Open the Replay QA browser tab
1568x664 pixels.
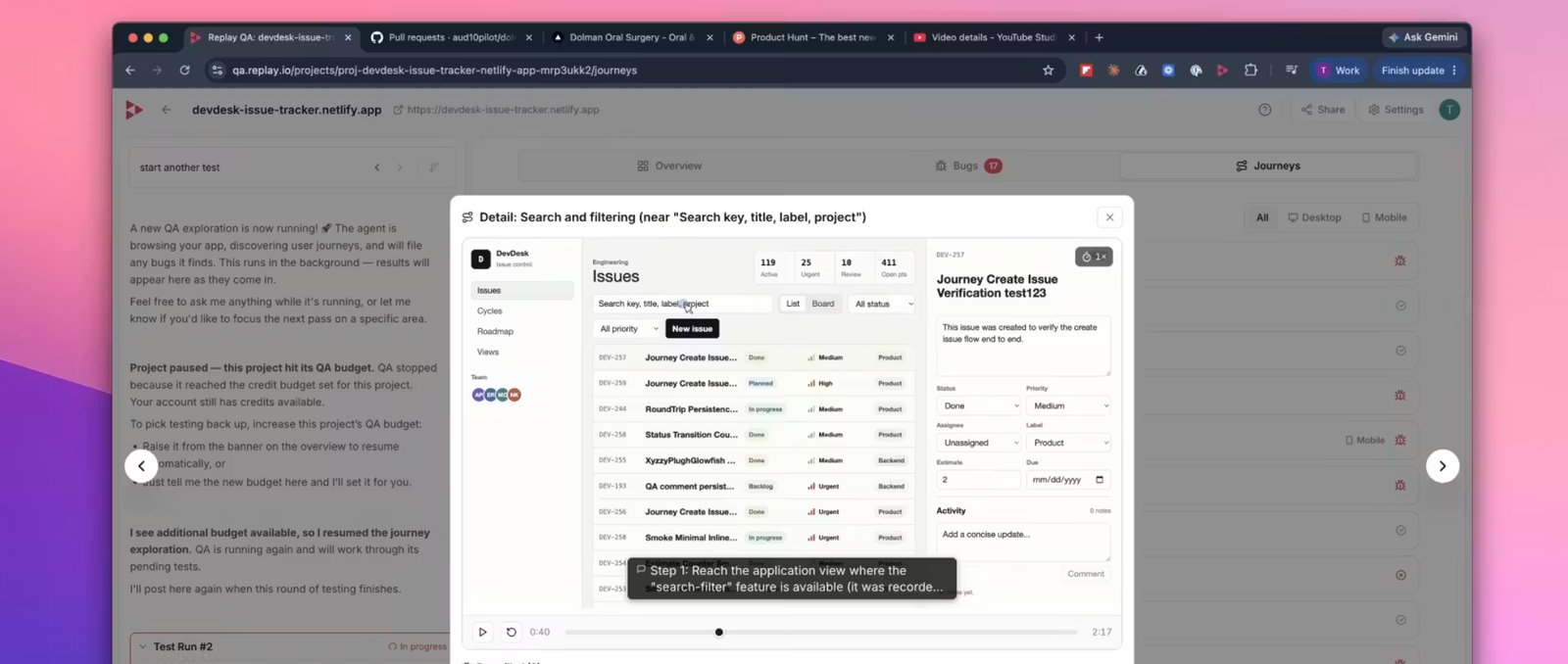(269, 37)
